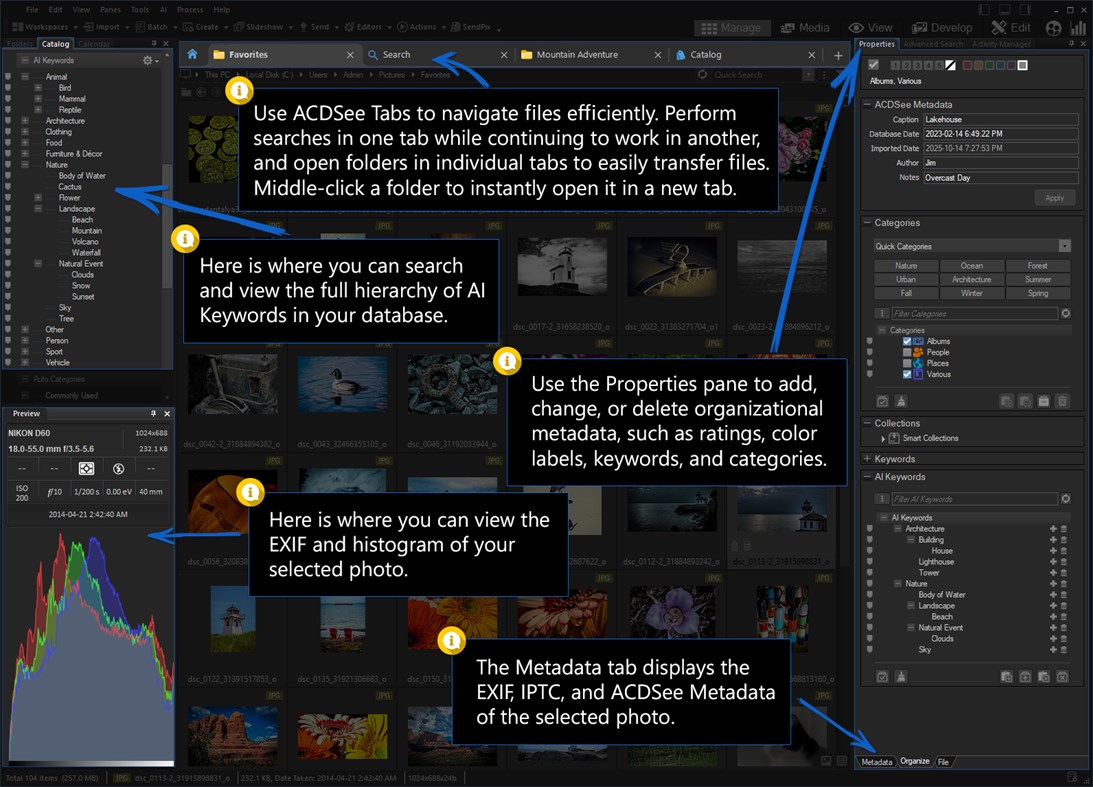Click the Ocean quick category button
This screenshot has height=787, width=1093.
click(972, 265)
